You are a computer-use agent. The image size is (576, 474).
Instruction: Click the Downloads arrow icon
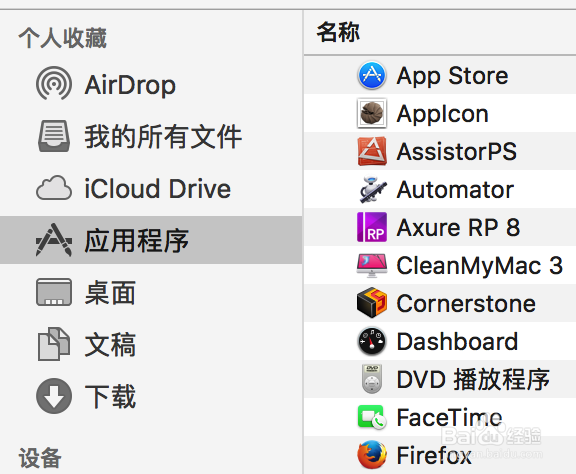[x=54, y=396]
